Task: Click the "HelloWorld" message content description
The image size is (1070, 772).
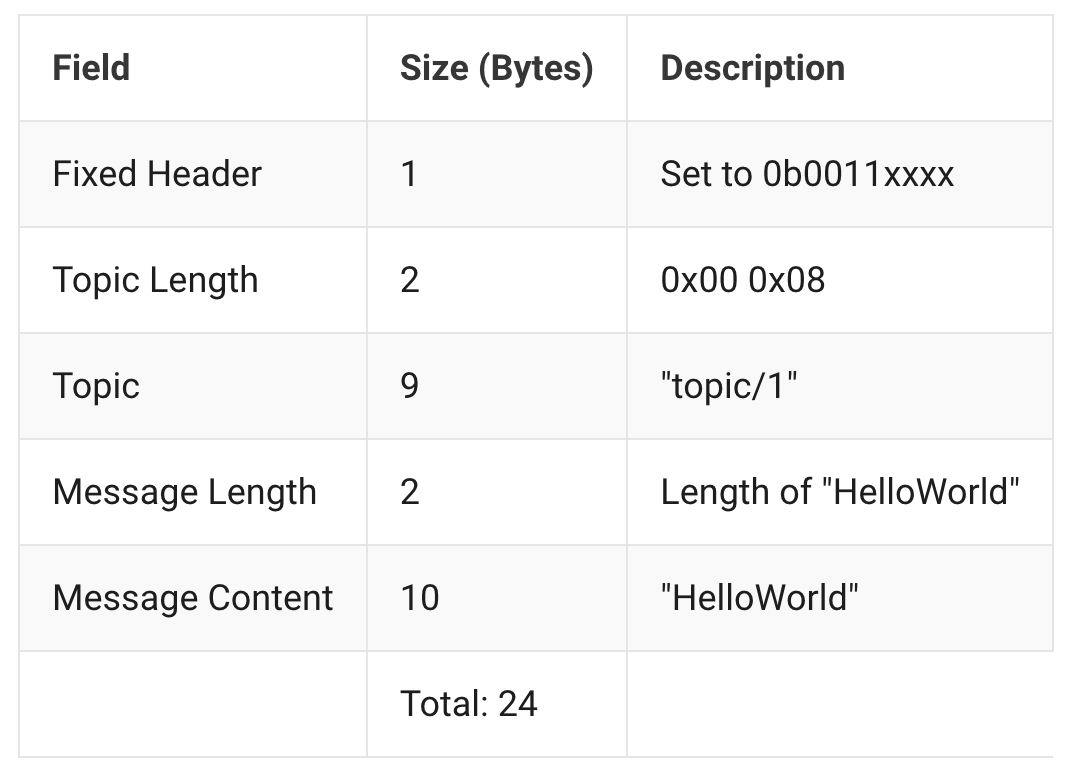Action: 759,598
